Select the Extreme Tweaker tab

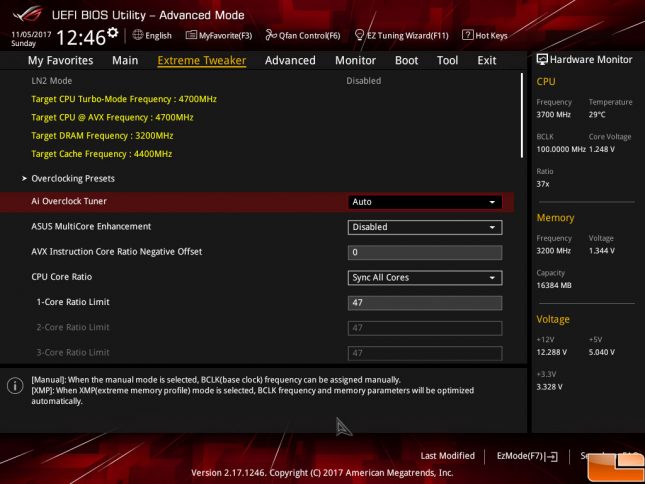pos(202,60)
